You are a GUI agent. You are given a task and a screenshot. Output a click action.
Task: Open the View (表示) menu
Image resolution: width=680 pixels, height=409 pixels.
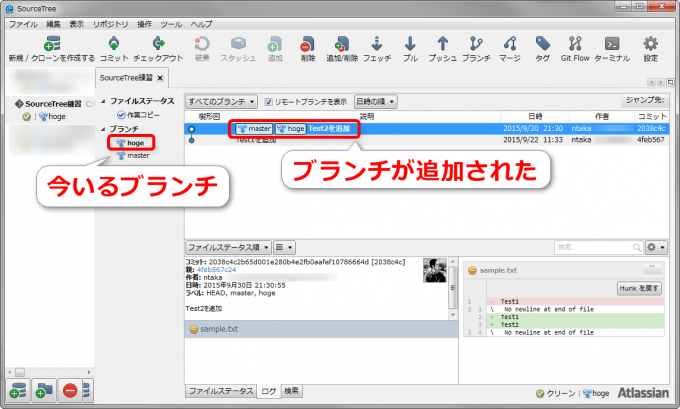tap(77, 24)
